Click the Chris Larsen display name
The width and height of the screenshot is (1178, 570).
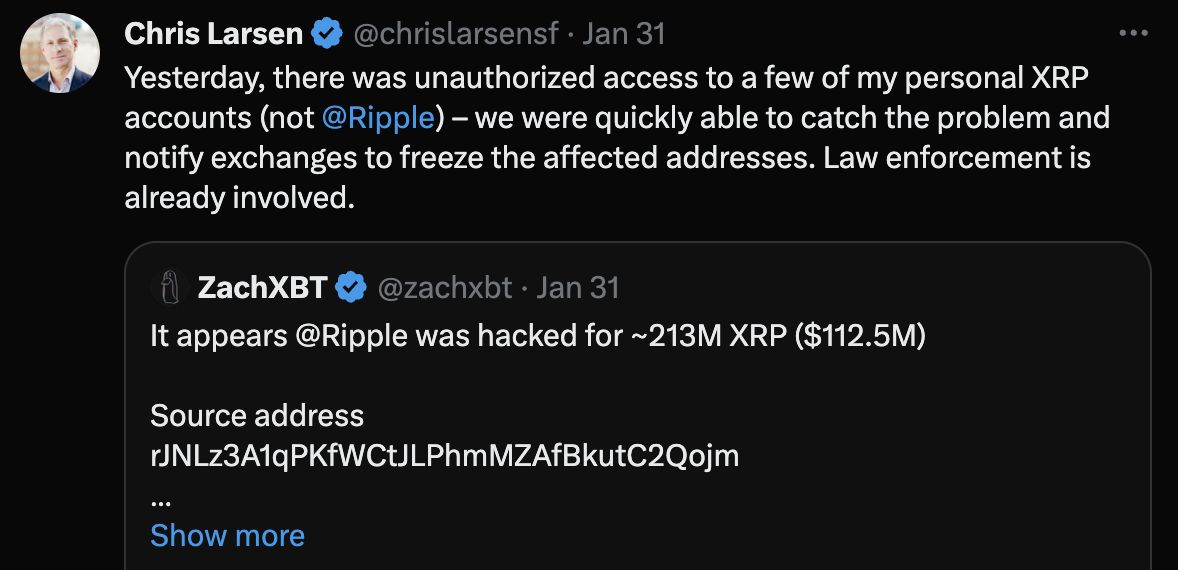coord(213,34)
